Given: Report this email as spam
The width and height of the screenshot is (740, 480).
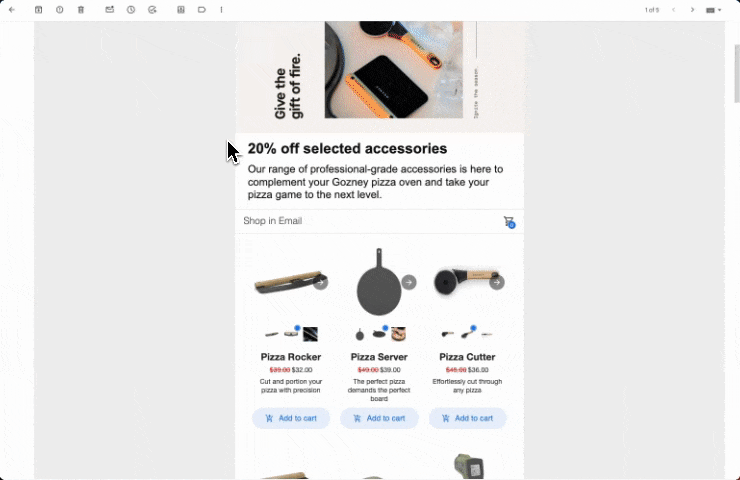Looking at the screenshot, I should (x=59, y=9).
